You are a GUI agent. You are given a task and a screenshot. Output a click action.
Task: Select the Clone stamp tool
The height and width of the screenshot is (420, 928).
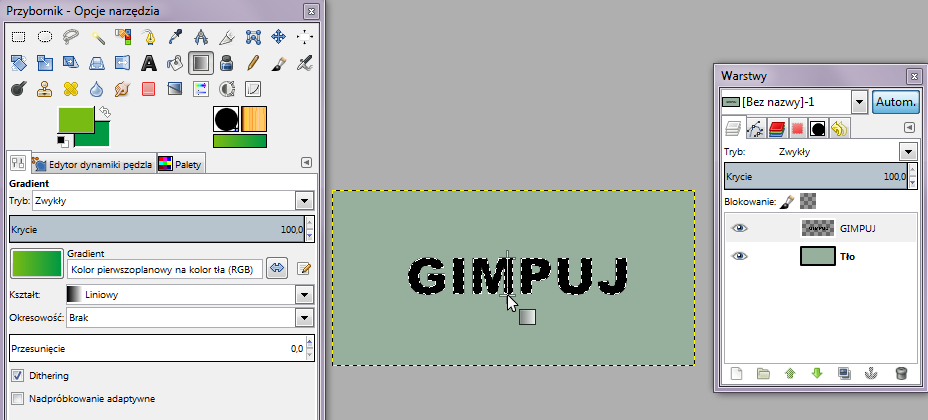coord(44,89)
